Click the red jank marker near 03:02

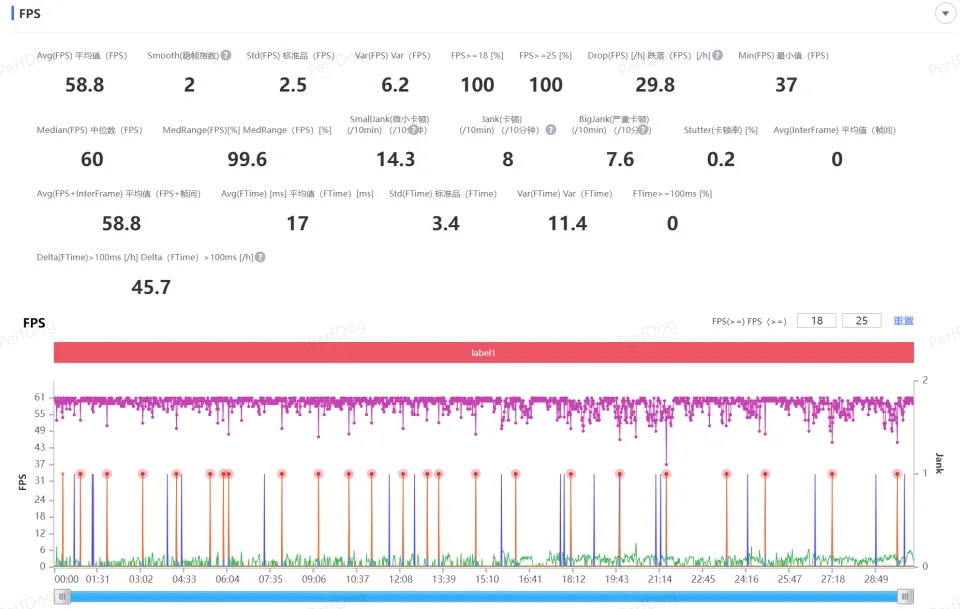click(142, 474)
